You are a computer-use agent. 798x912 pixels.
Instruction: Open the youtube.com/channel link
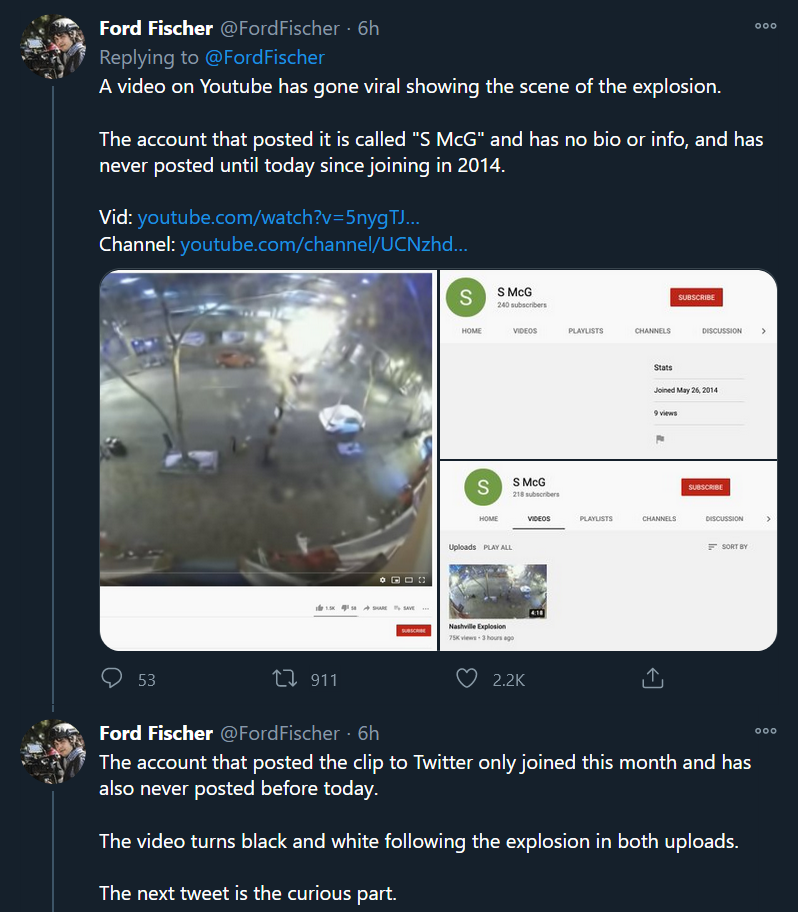324,244
